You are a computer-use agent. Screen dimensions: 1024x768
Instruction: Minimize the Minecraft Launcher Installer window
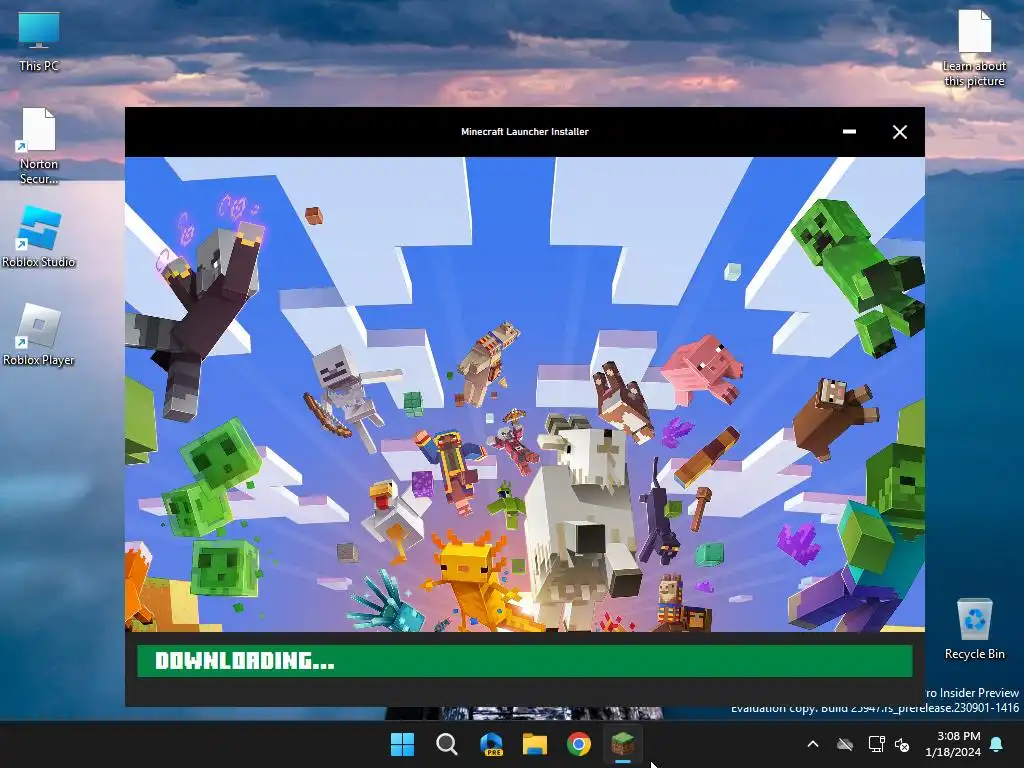point(850,132)
